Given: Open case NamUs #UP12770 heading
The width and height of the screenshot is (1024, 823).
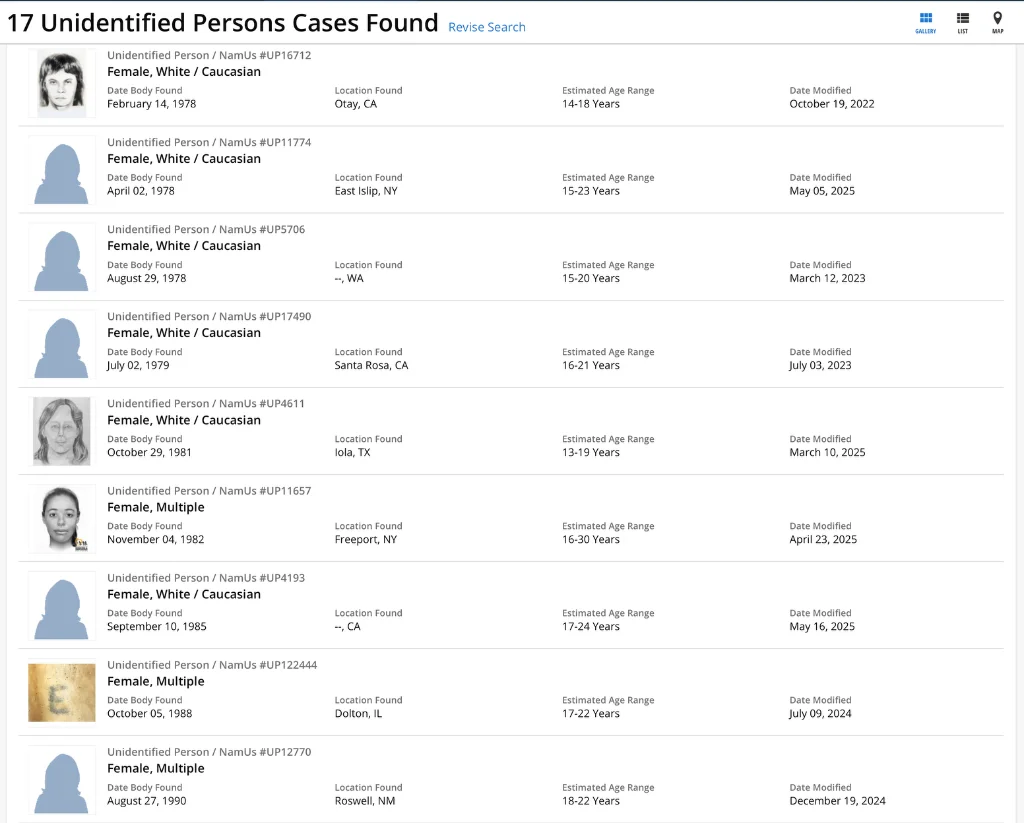Looking at the screenshot, I should click(x=209, y=752).
